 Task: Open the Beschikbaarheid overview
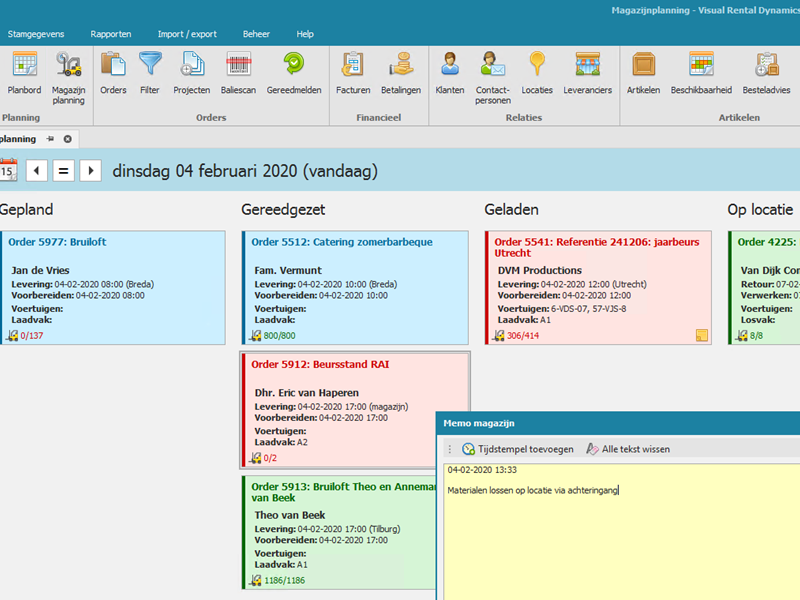(701, 73)
